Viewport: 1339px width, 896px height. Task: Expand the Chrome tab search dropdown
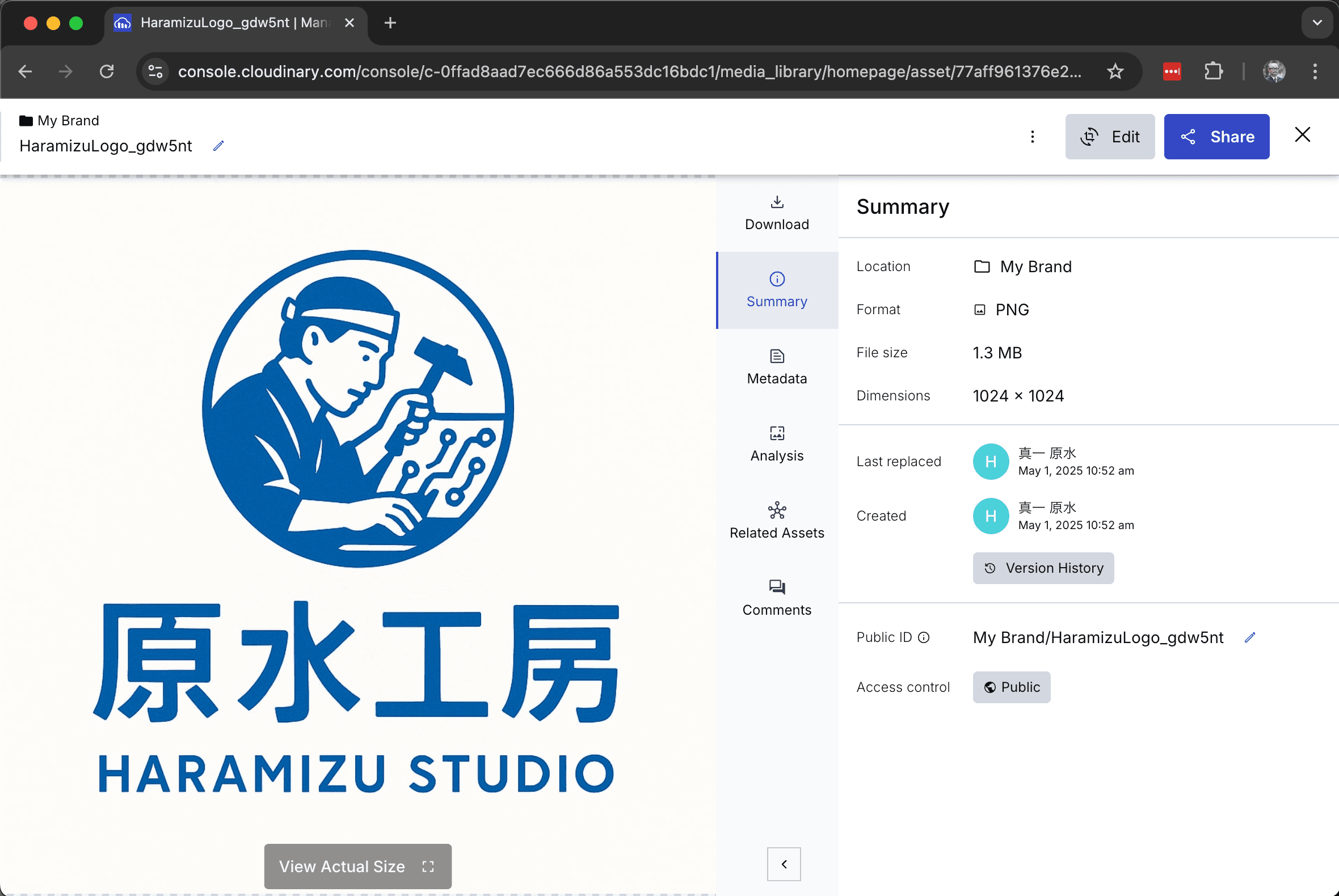[1317, 23]
